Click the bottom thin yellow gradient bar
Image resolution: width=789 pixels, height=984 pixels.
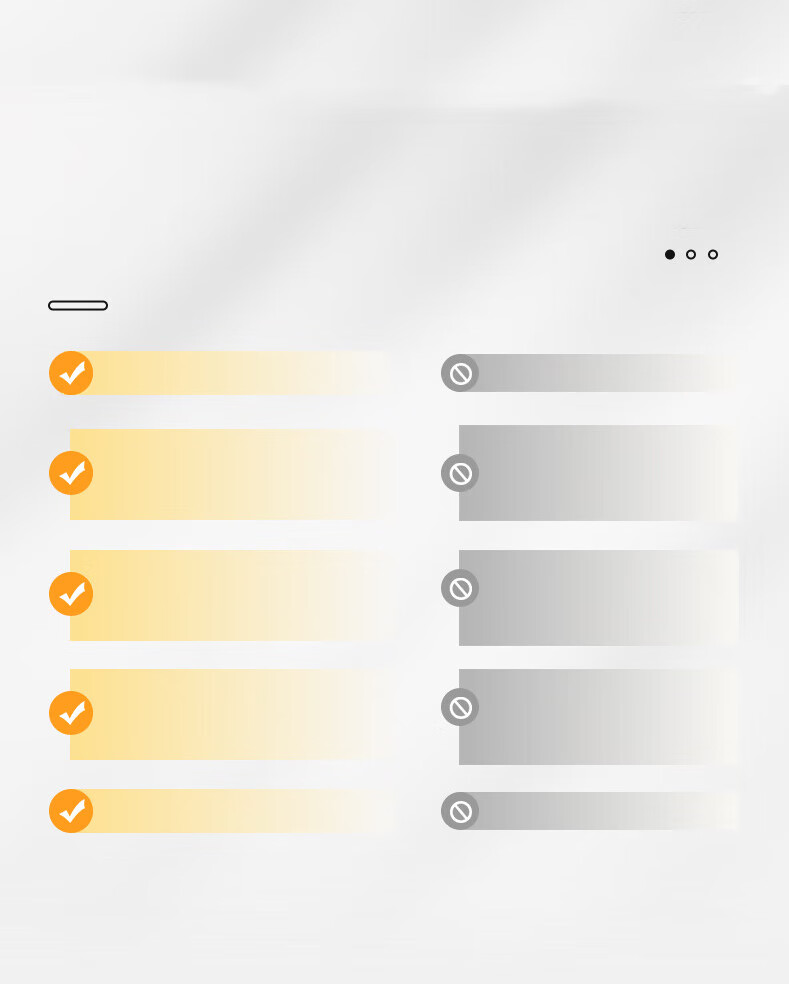(x=232, y=811)
